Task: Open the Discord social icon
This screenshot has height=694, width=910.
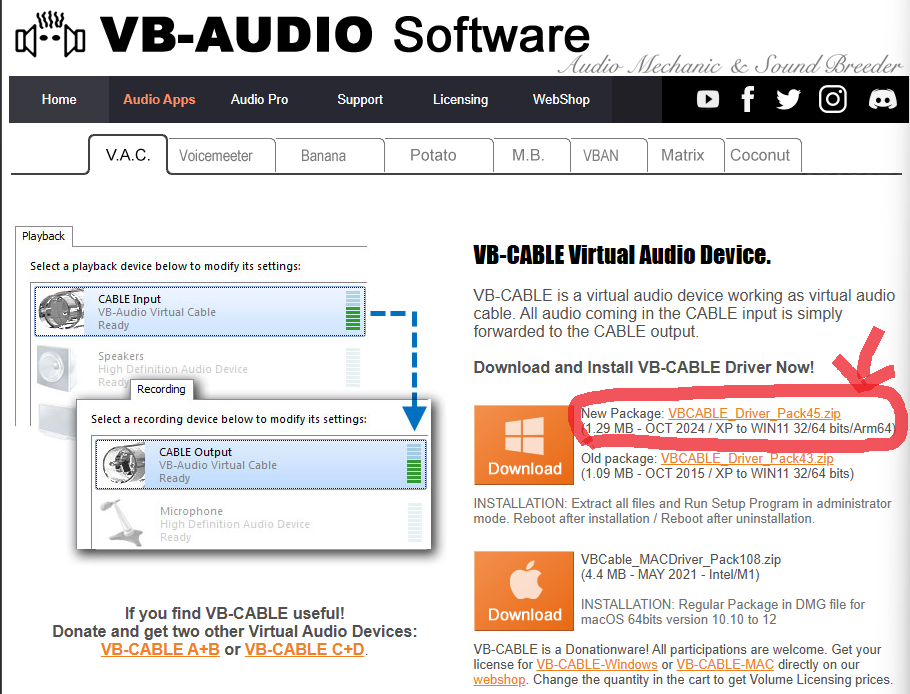Action: (882, 99)
